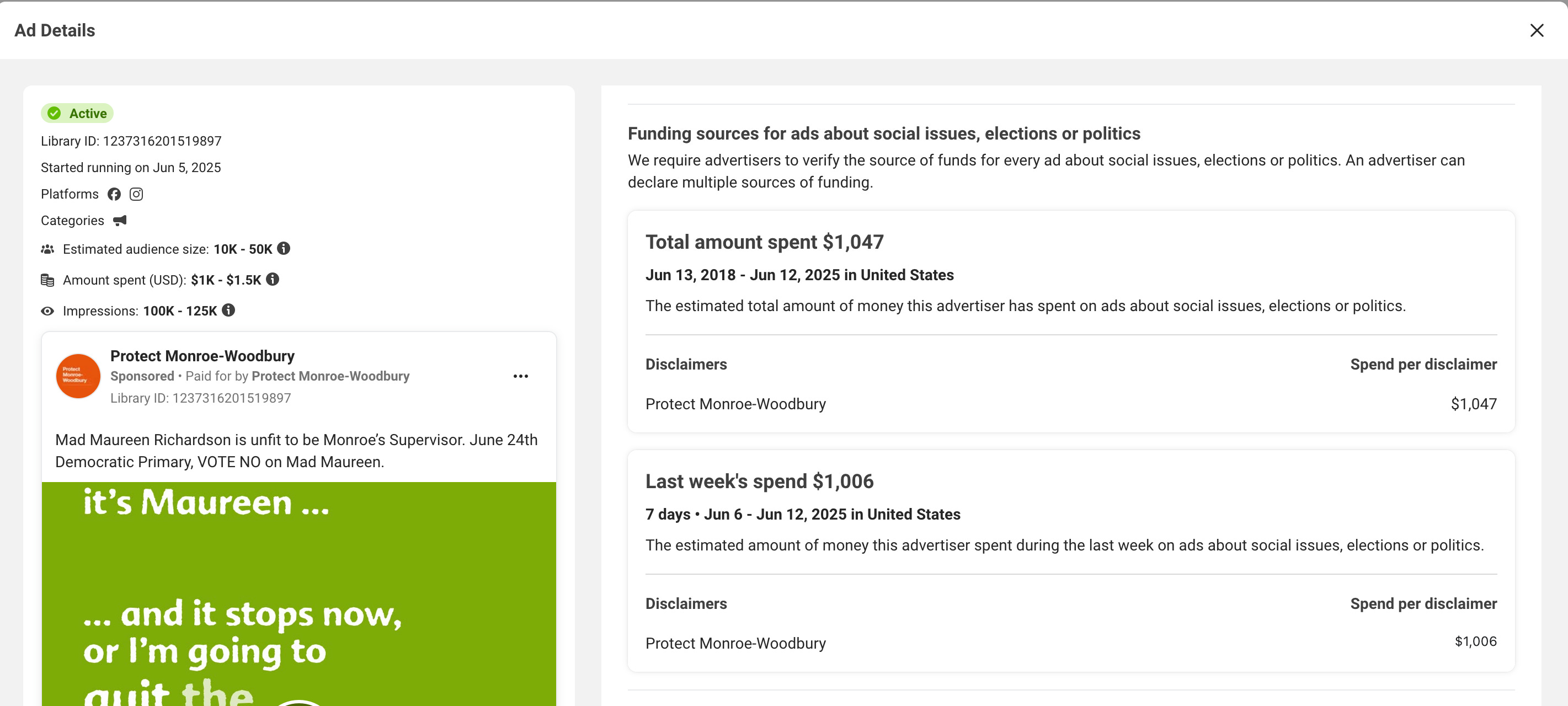1568x706 pixels.
Task: Open three-dot options menu on ad card
Action: 520,376
